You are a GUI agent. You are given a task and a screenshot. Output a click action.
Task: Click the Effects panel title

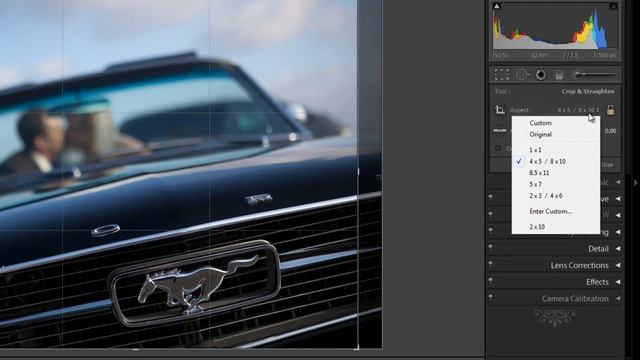pos(597,282)
